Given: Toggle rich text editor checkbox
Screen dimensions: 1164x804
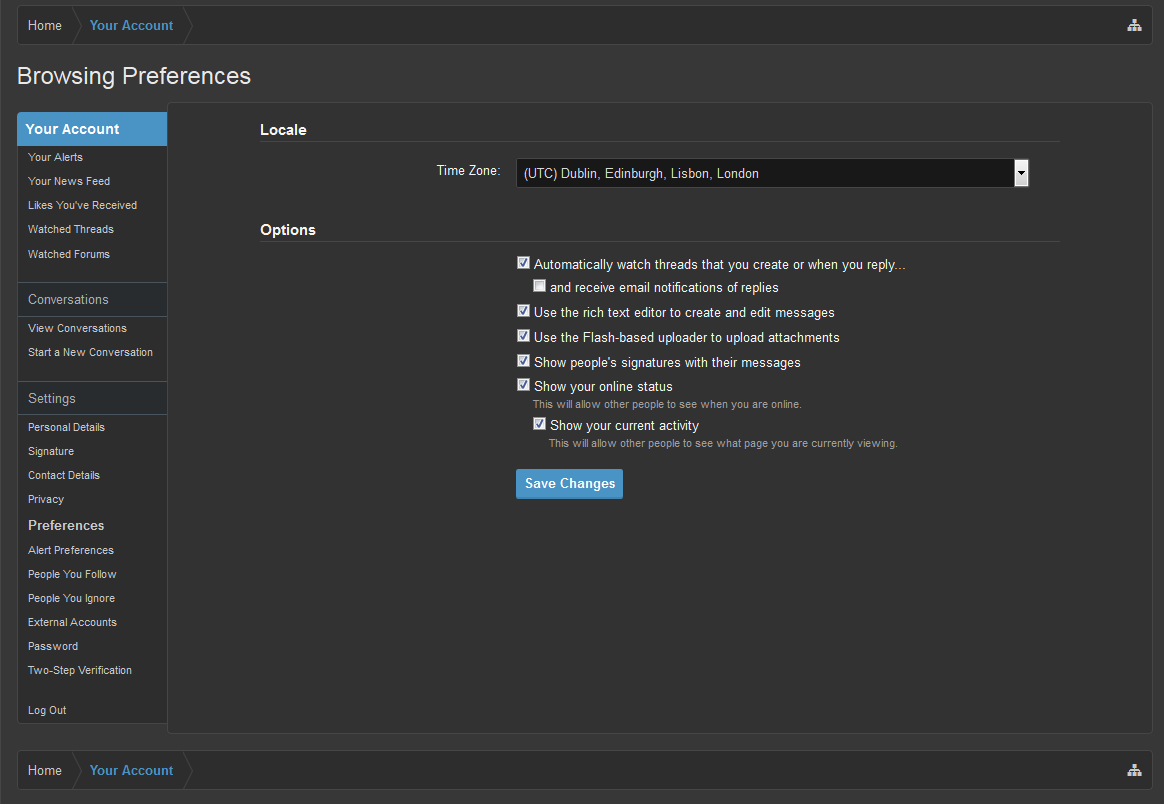Looking at the screenshot, I should click(523, 311).
